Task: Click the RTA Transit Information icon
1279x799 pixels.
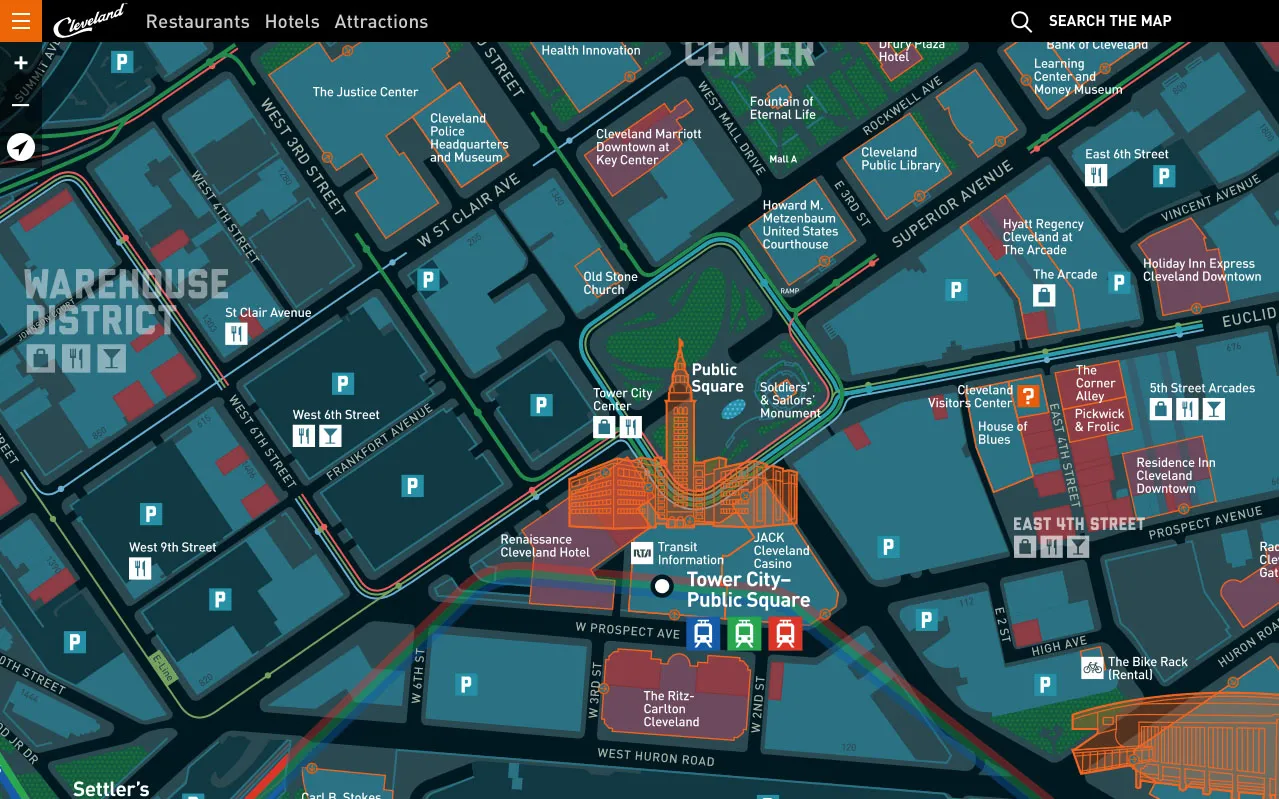Action: click(x=642, y=553)
